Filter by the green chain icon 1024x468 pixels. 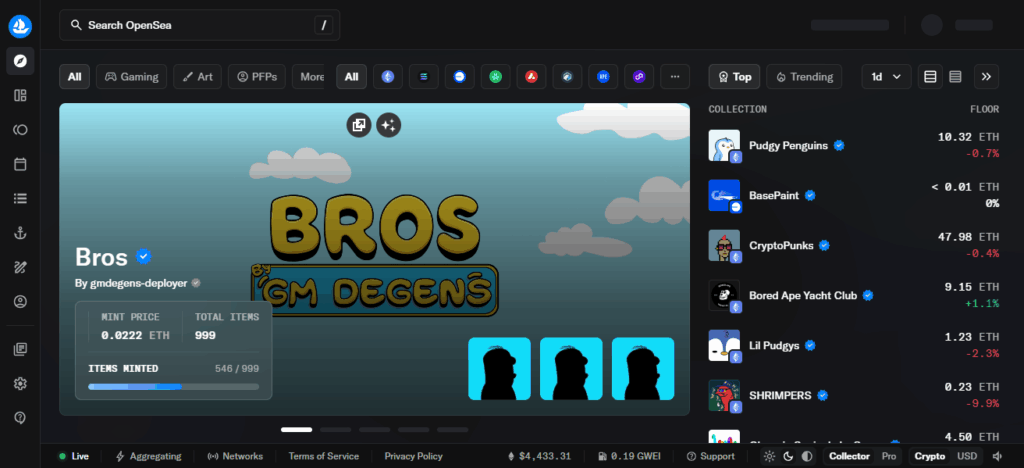[x=496, y=76]
